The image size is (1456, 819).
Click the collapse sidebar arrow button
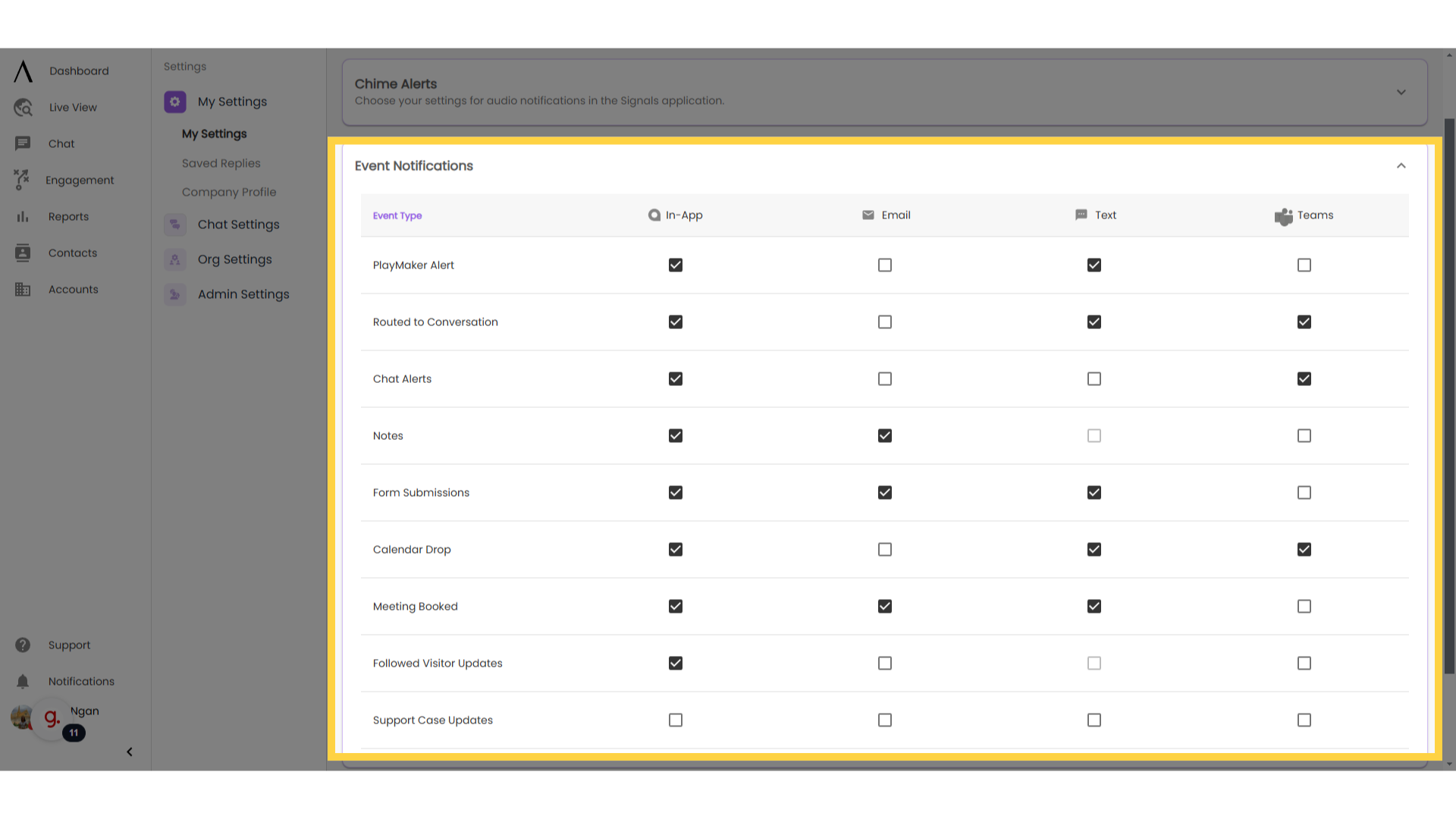click(x=129, y=752)
